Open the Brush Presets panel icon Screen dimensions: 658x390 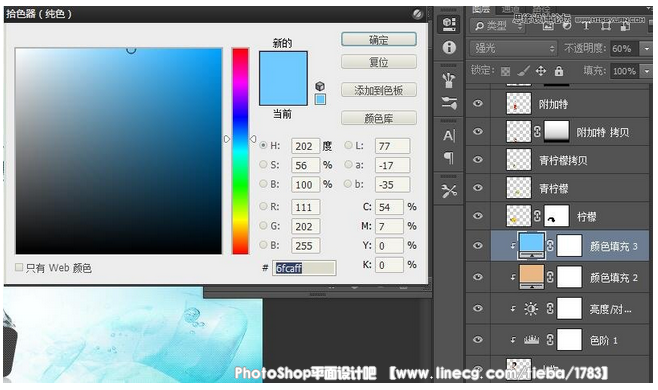coord(449,80)
